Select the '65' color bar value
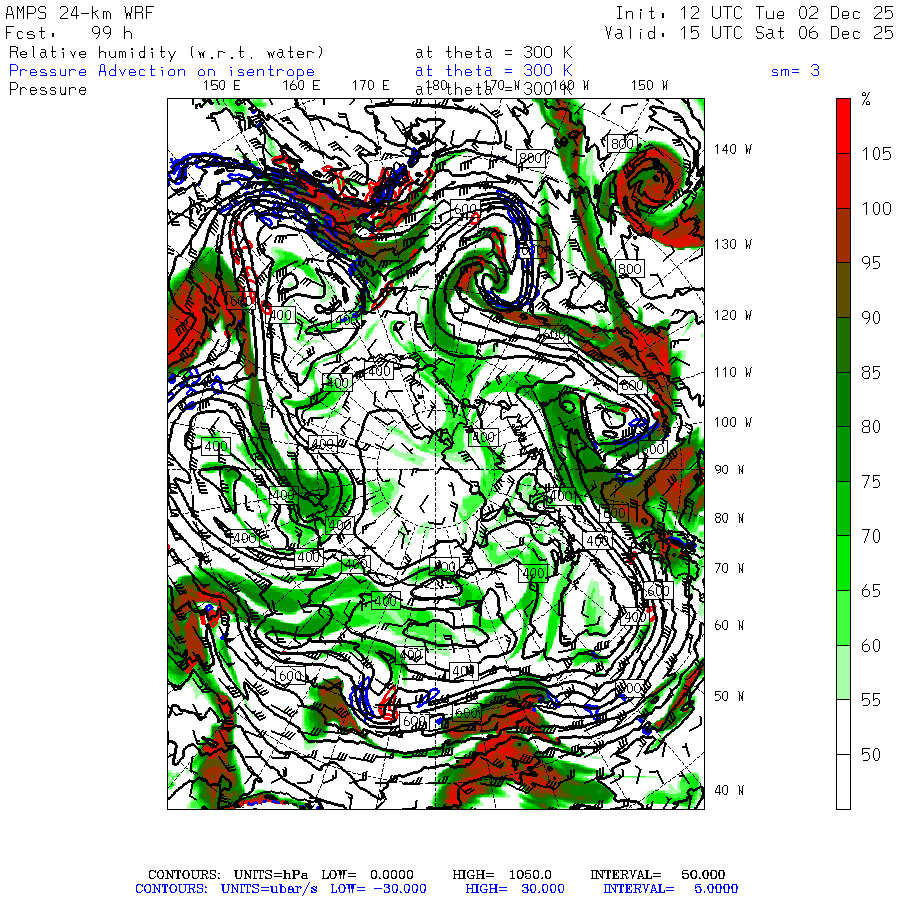The image size is (900, 900). tap(871, 591)
